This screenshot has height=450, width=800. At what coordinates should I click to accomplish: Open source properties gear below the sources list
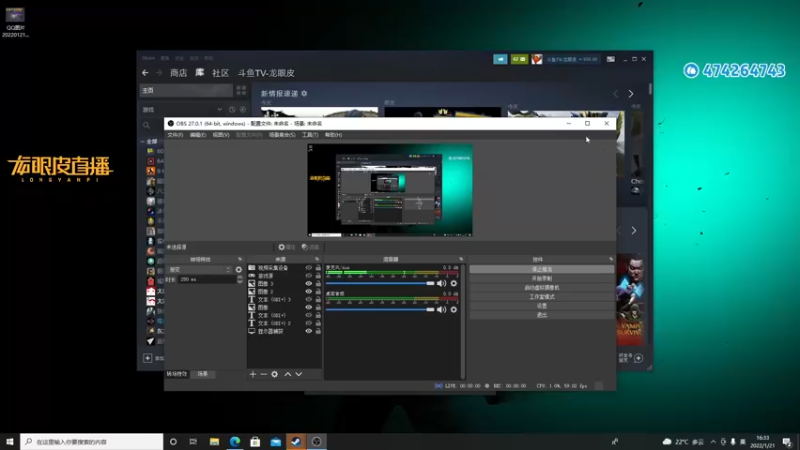[274, 374]
